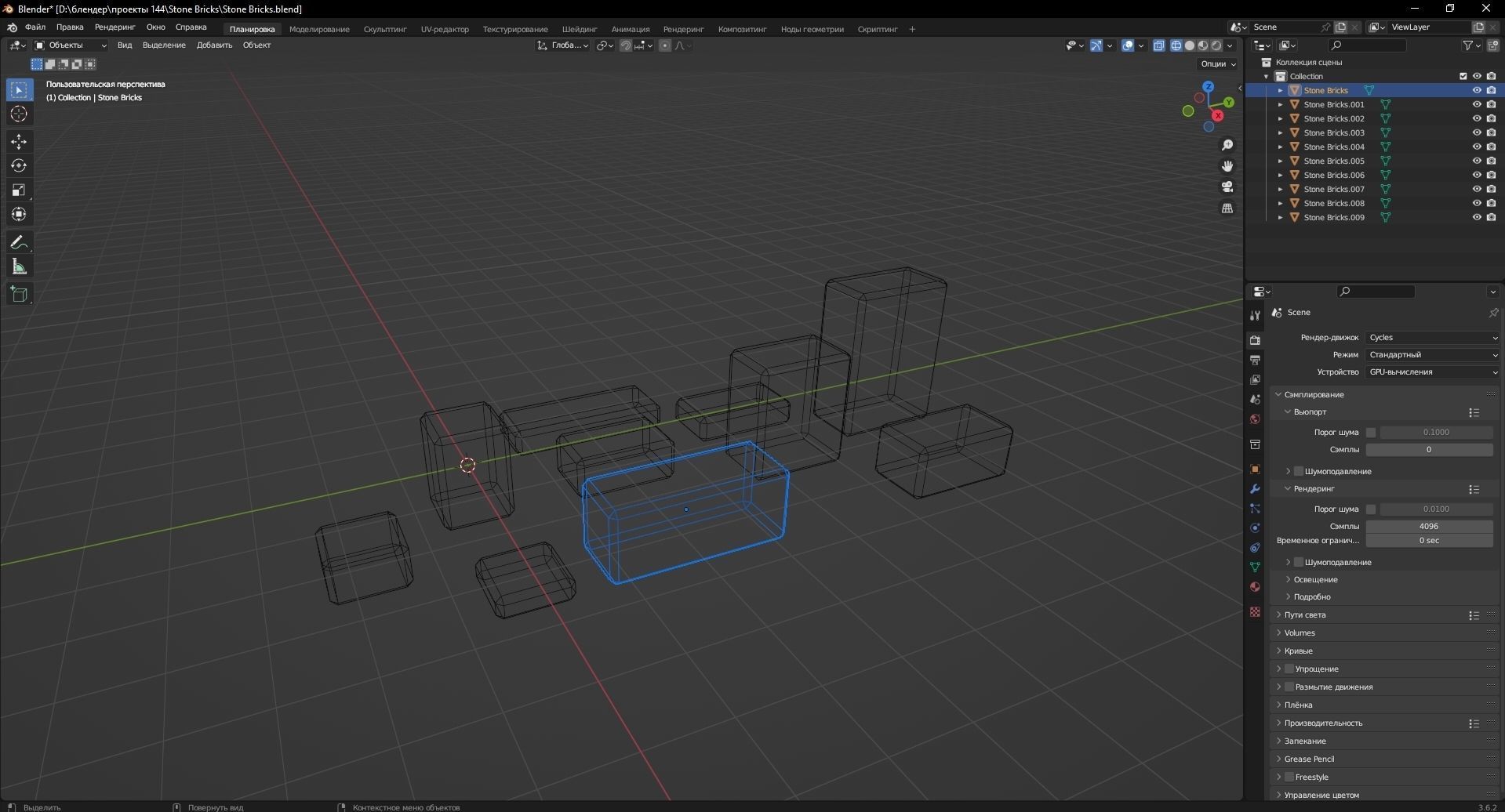
Task: Disable Stone Bricks.005 in renders camera icon
Action: (1491, 161)
